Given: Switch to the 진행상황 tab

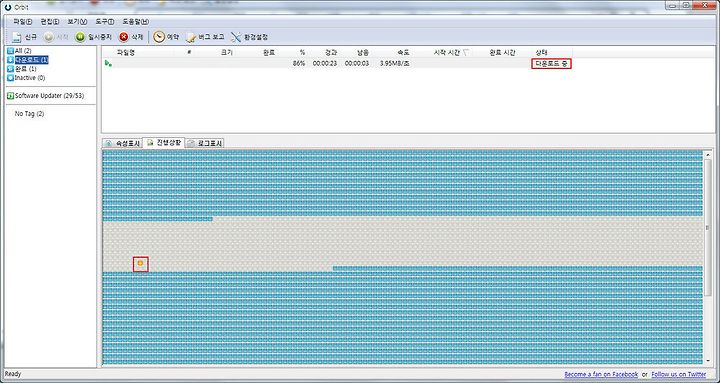Looking at the screenshot, I should tap(164, 143).
